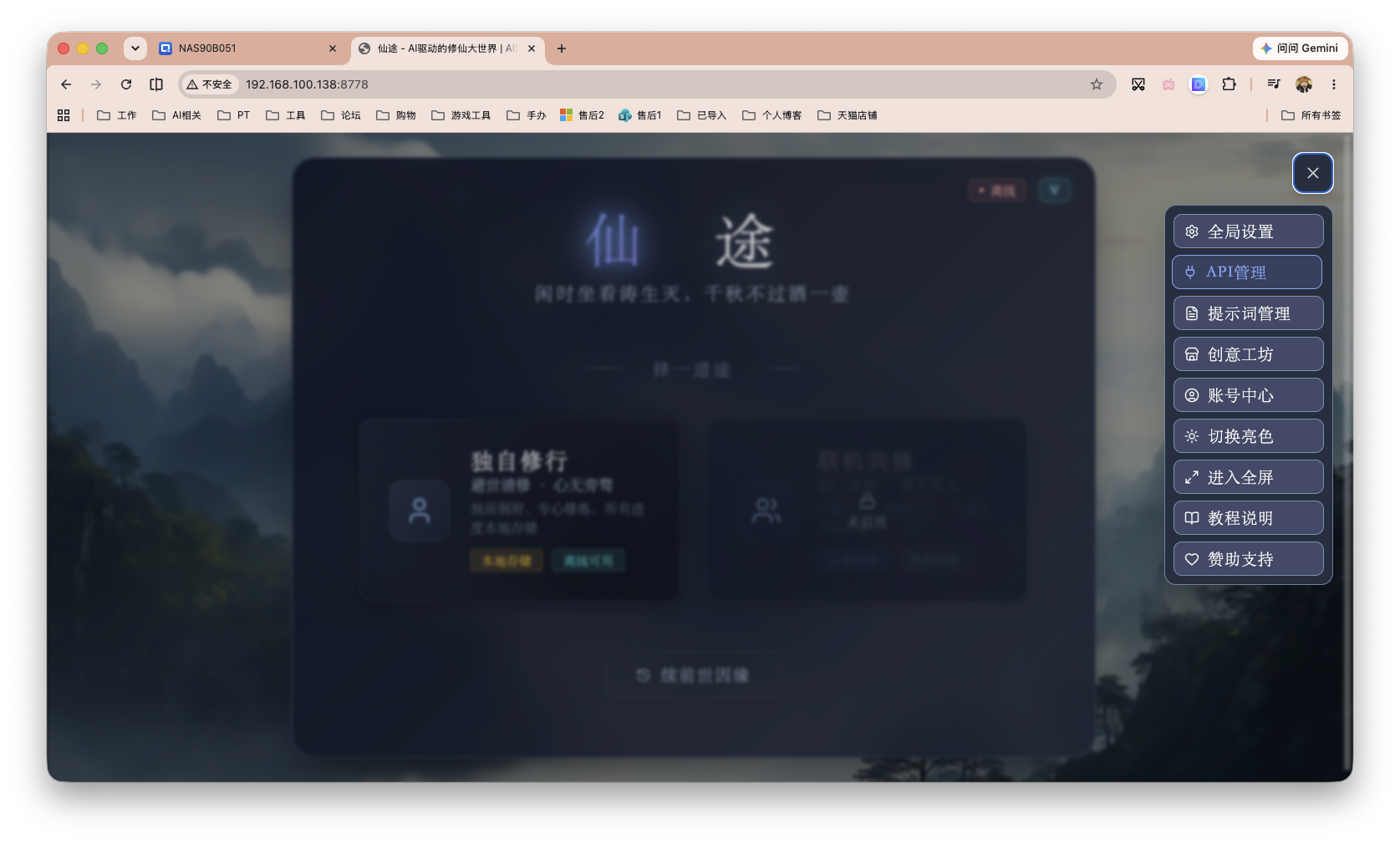Close the side menu with X button
Viewport: 1400px width, 844px height.
pos(1312,173)
